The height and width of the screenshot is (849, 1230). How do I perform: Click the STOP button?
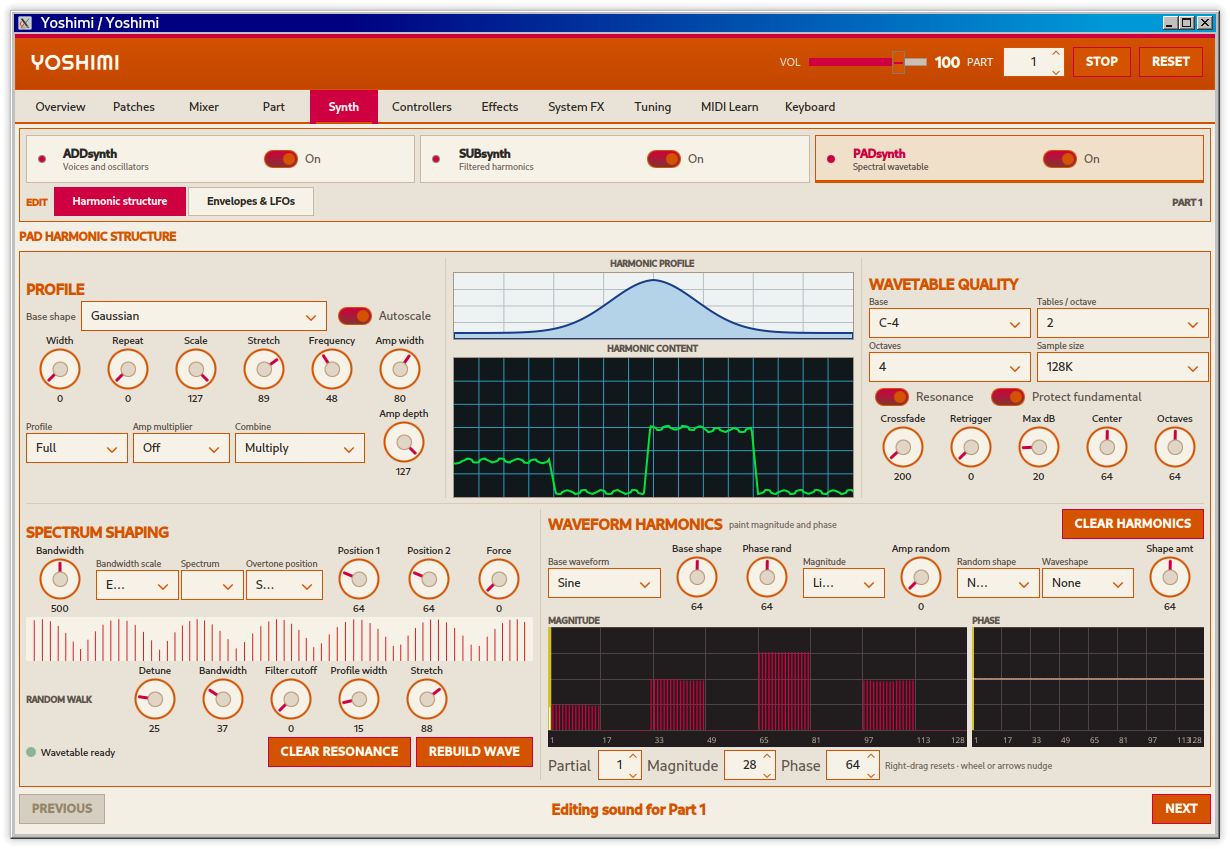1102,62
